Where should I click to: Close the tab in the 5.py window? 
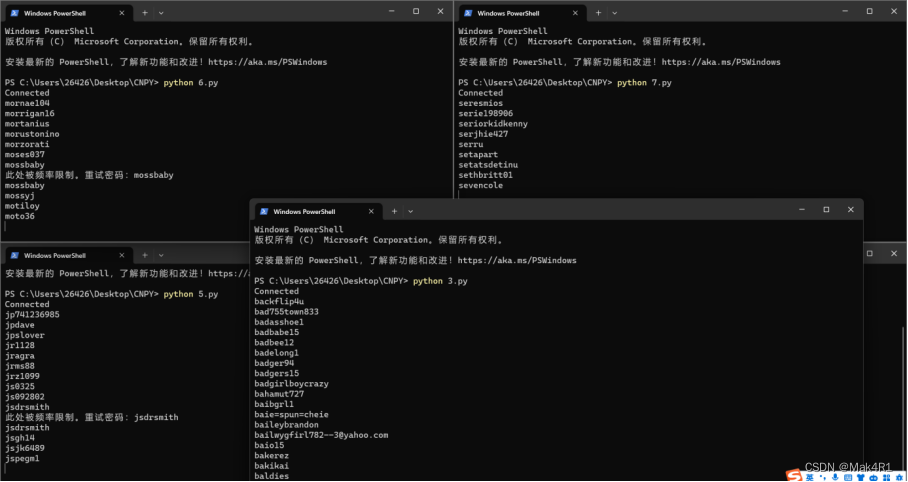[x=122, y=255]
